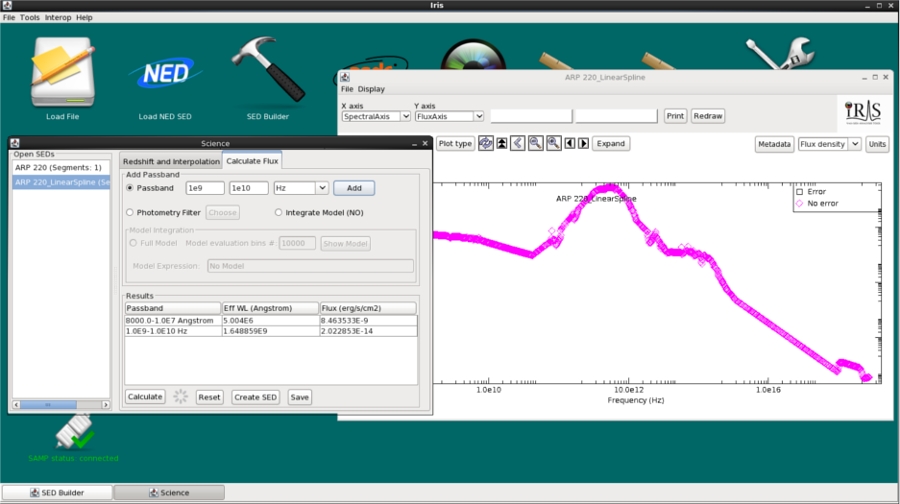Viewport: 900px width, 504px height.
Task: Click the passband minimum field 1e9
Action: 205,188
